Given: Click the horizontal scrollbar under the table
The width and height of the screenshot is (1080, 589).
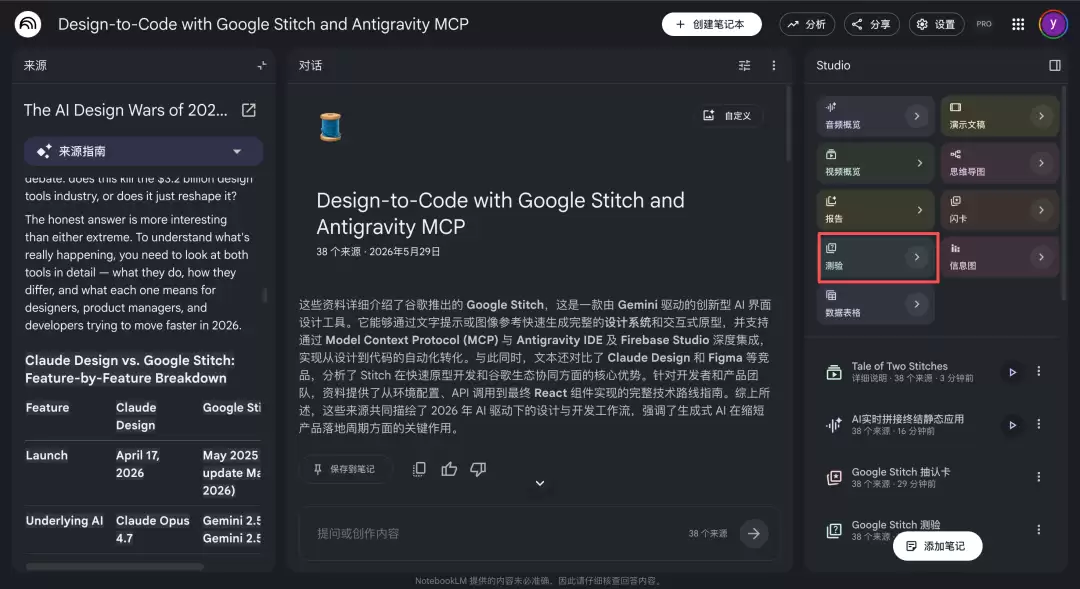Looking at the screenshot, I should coord(114,566).
